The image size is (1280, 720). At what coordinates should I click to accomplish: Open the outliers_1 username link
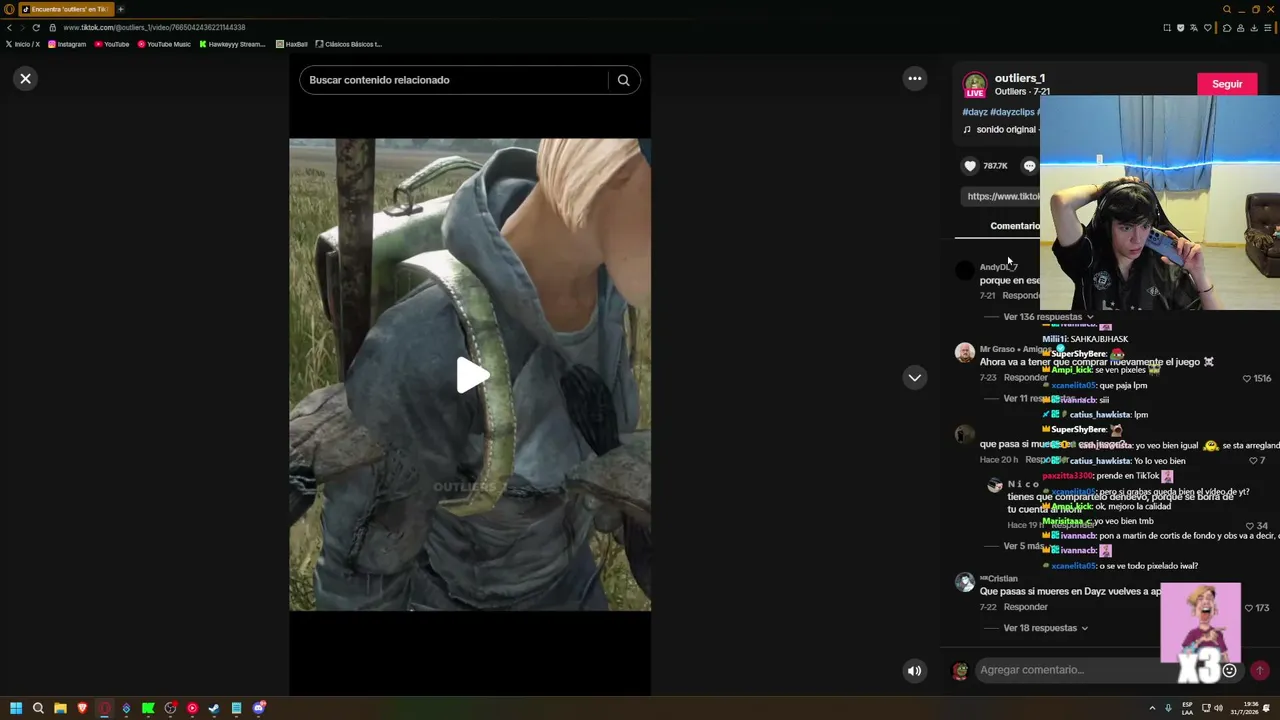[x=1020, y=78]
